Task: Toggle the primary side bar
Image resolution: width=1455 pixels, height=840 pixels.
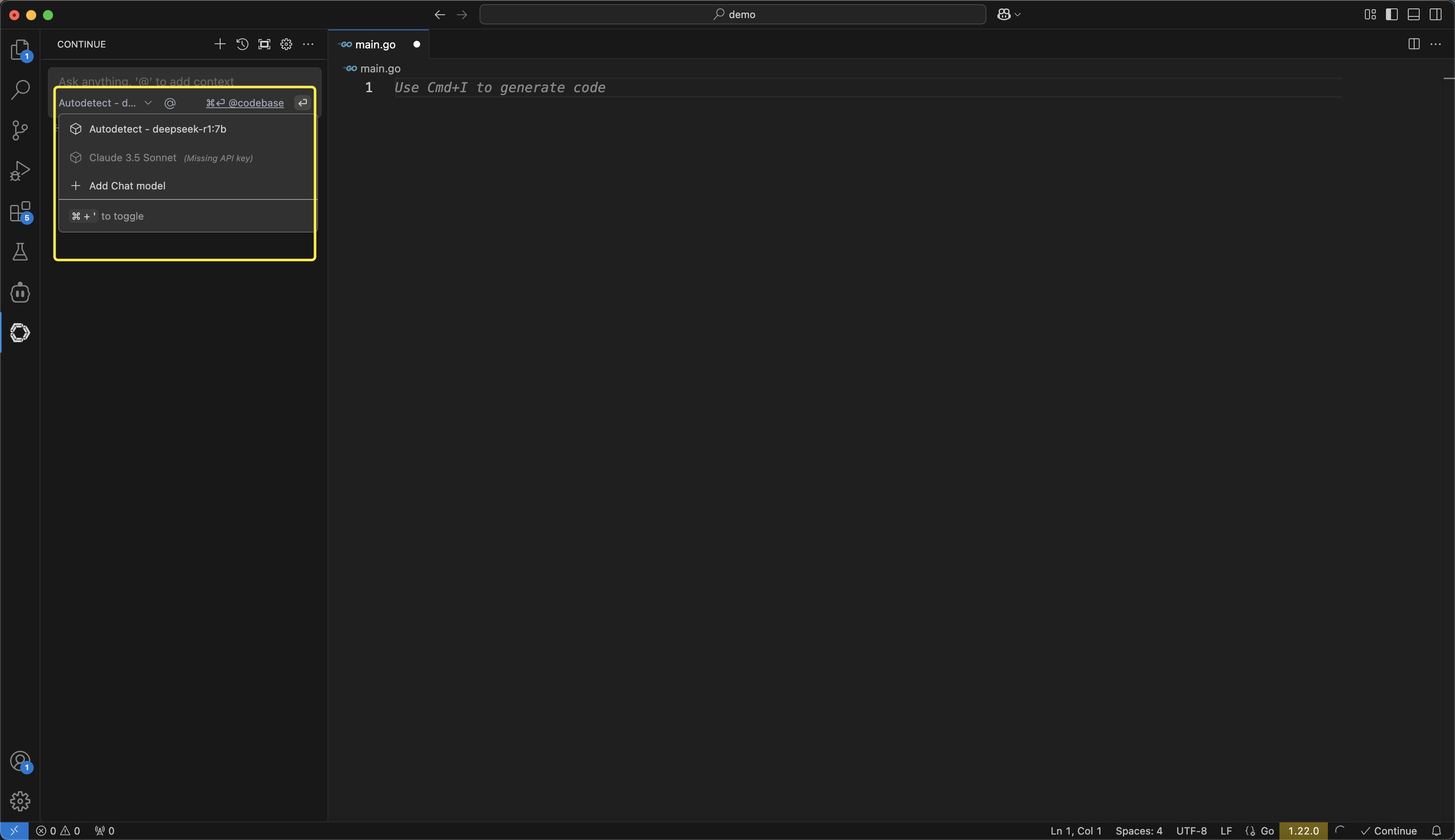Action: click(1391, 14)
